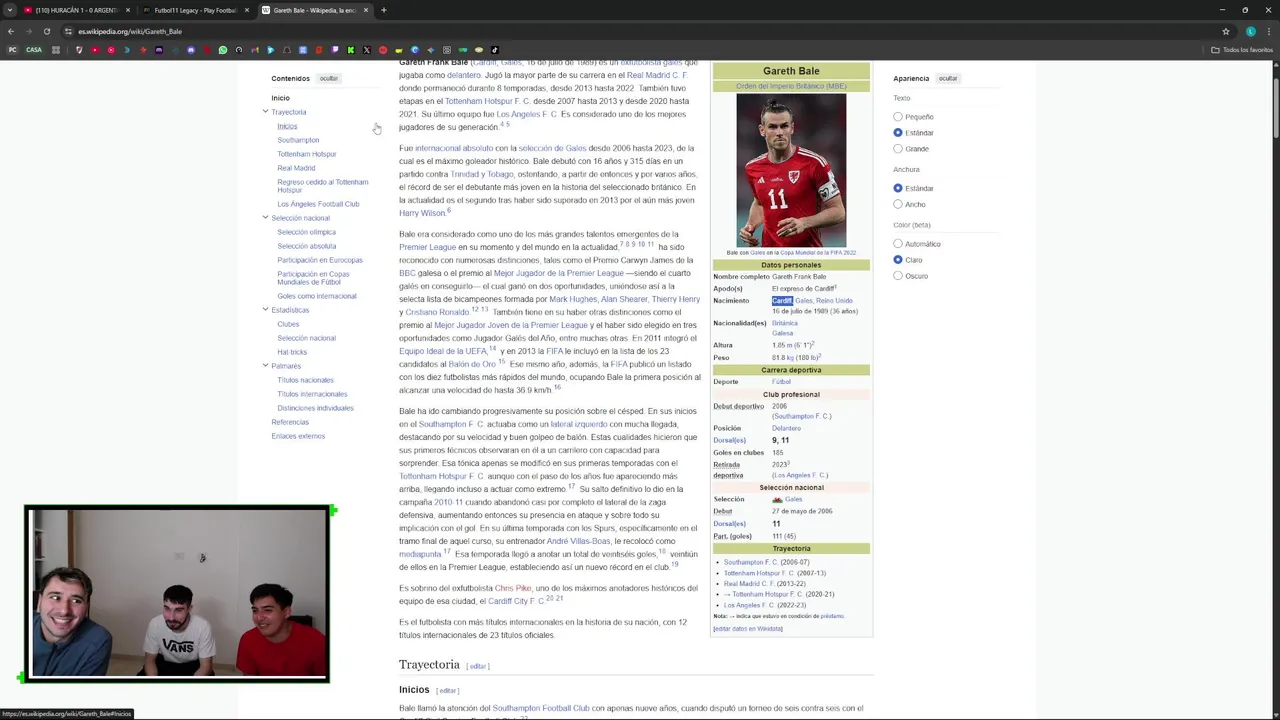
Task: Select Pequeño text size
Action: tap(898, 117)
